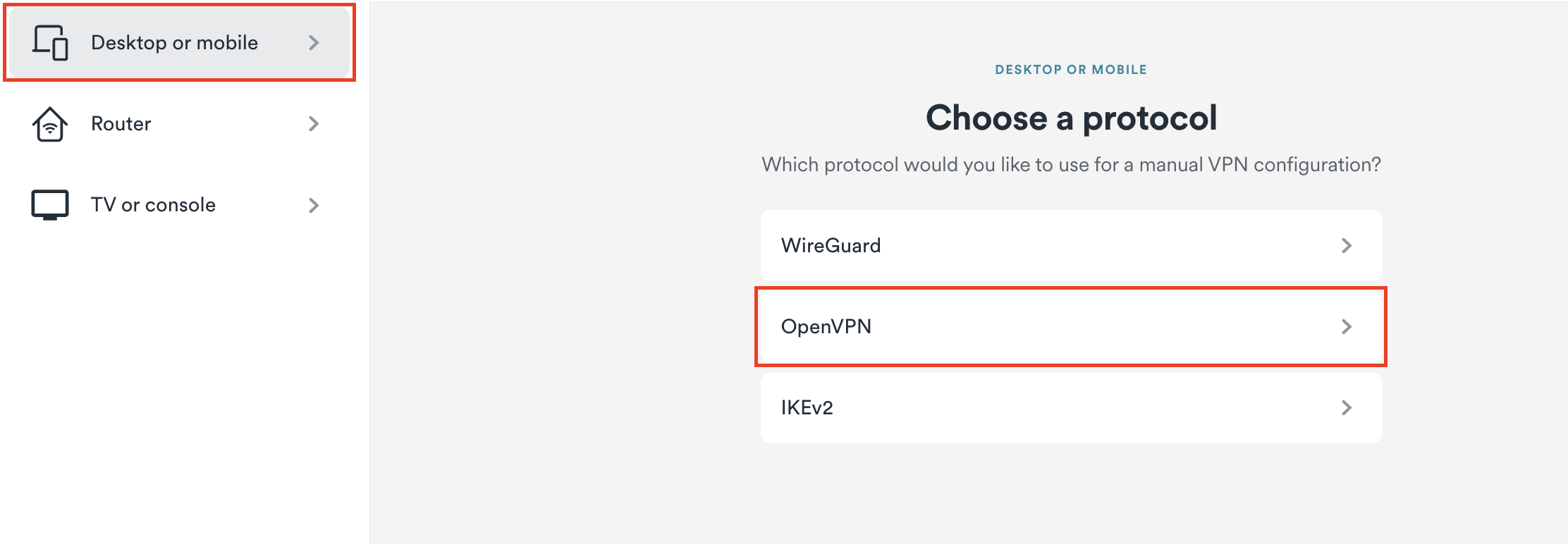The image size is (1568, 544).
Task: Open the Router setup option
Action: pos(121,124)
